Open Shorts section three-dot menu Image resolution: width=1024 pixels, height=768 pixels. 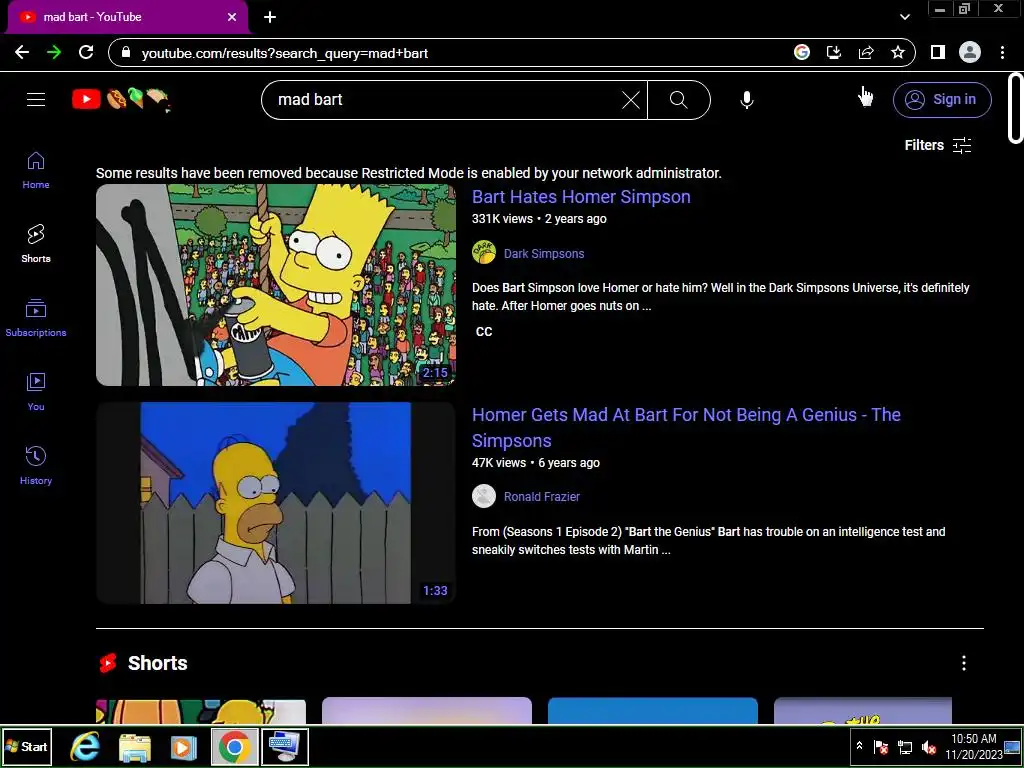[963, 663]
